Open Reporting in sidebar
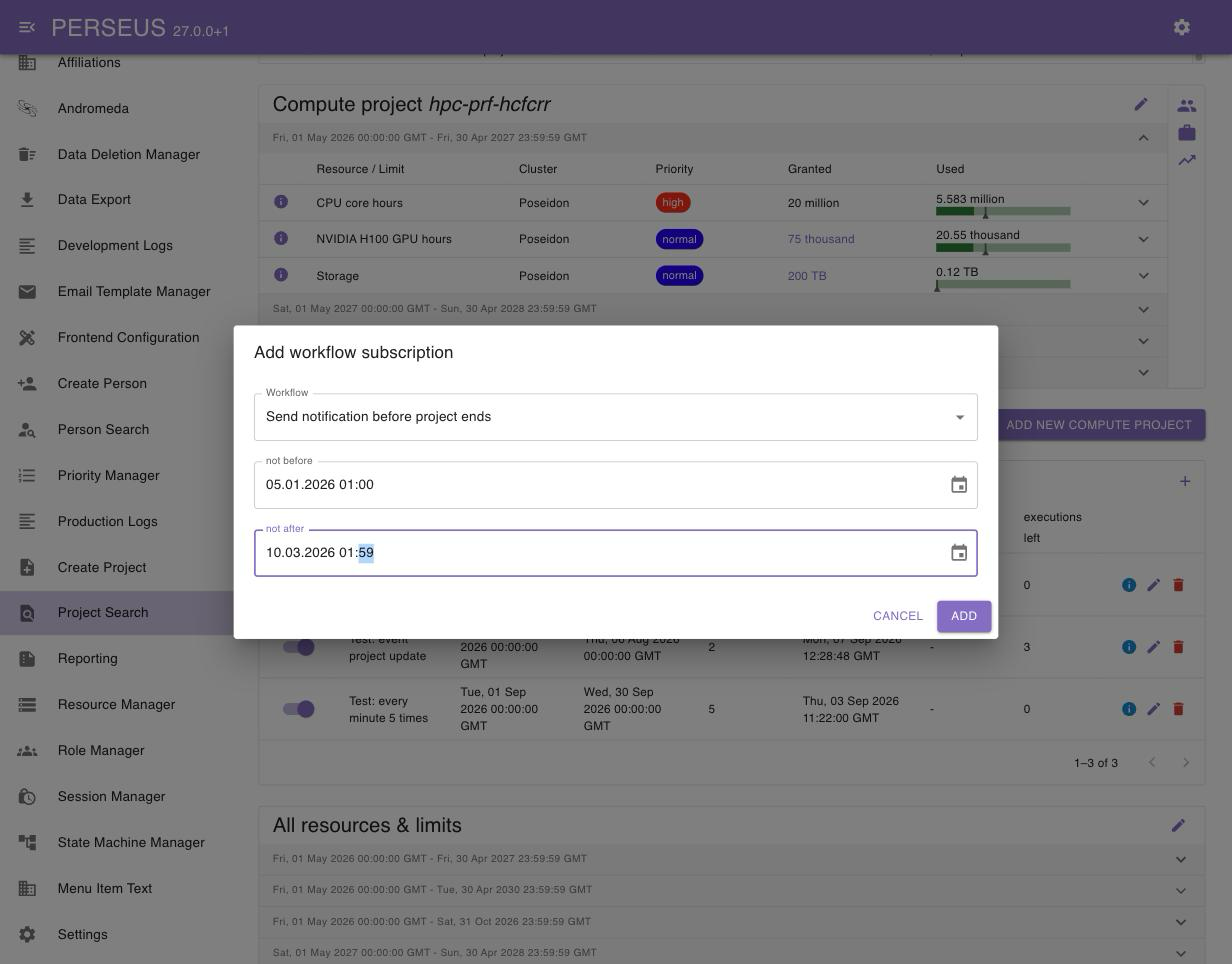This screenshot has height=964, width=1232. click(117, 659)
